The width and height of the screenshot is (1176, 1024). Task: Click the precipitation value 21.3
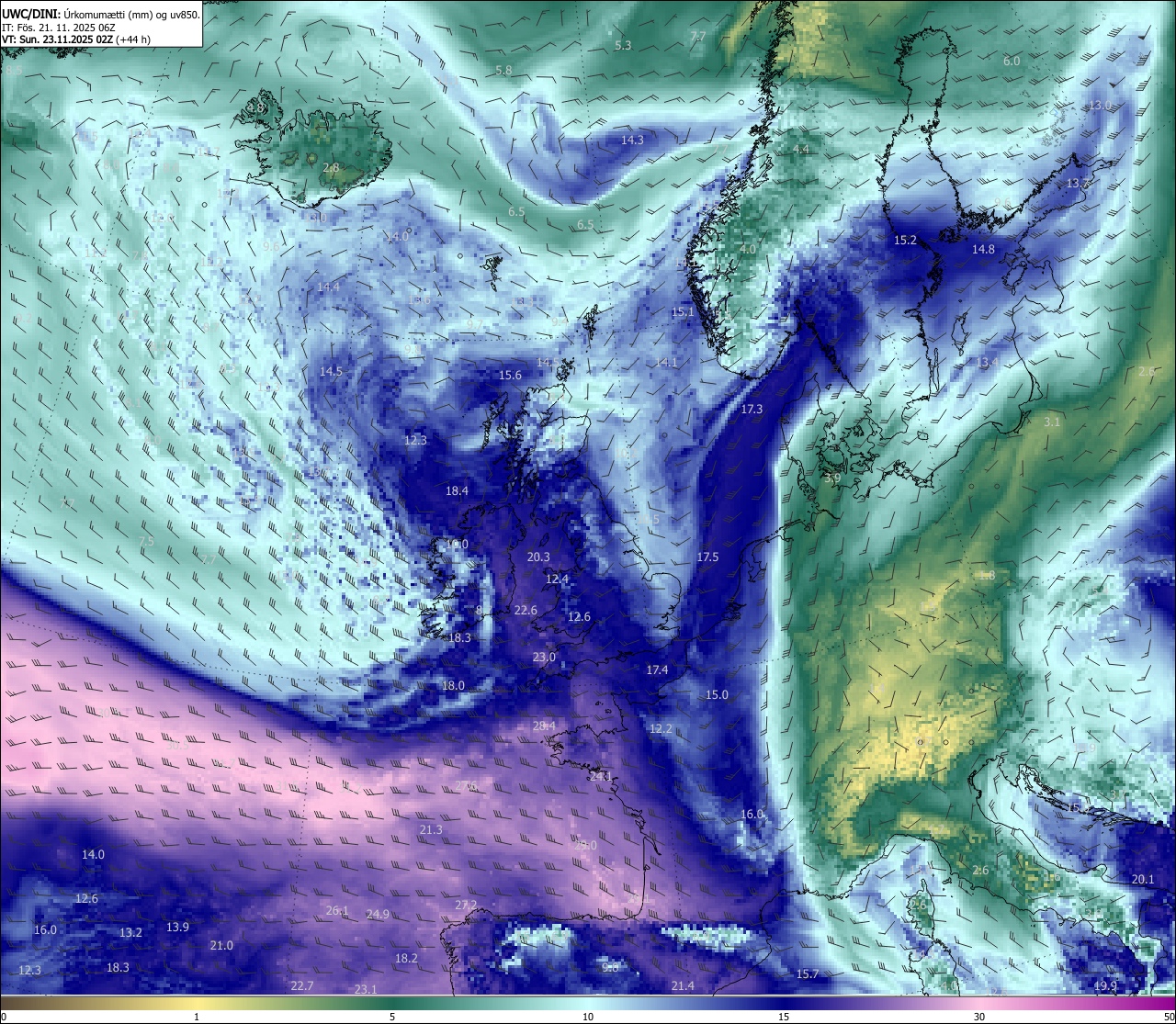click(431, 829)
